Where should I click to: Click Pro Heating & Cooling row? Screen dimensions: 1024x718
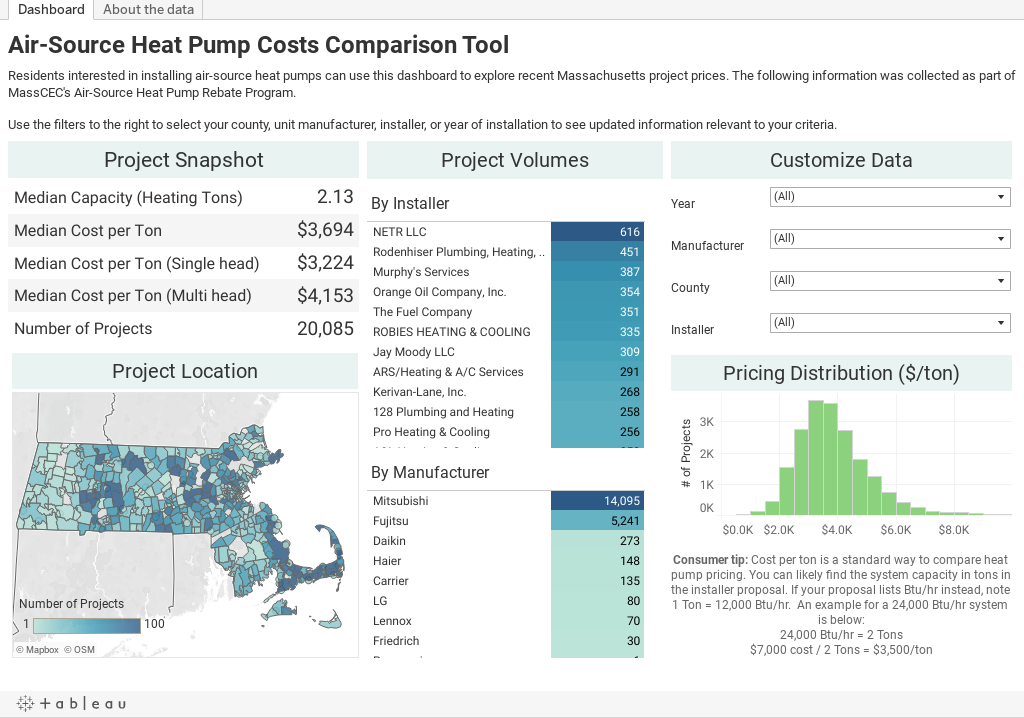point(505,432)
